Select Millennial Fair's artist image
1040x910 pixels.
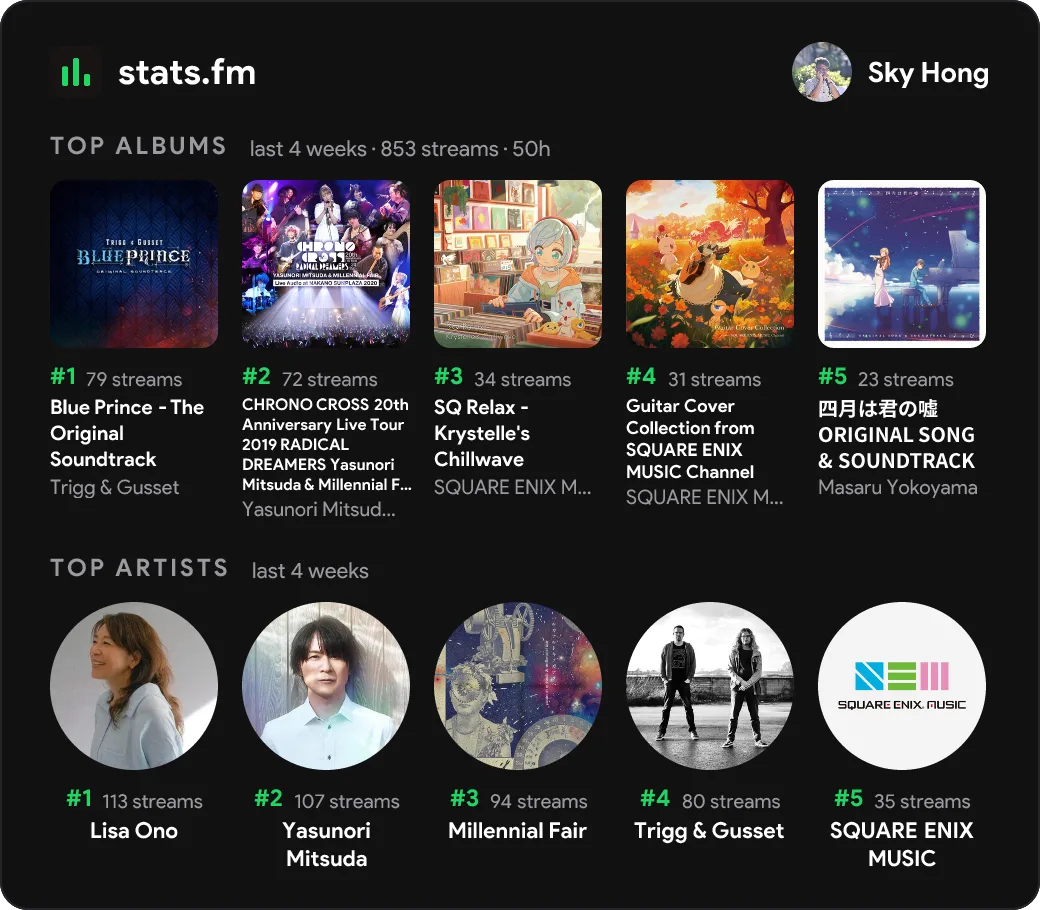click(518, 686)
